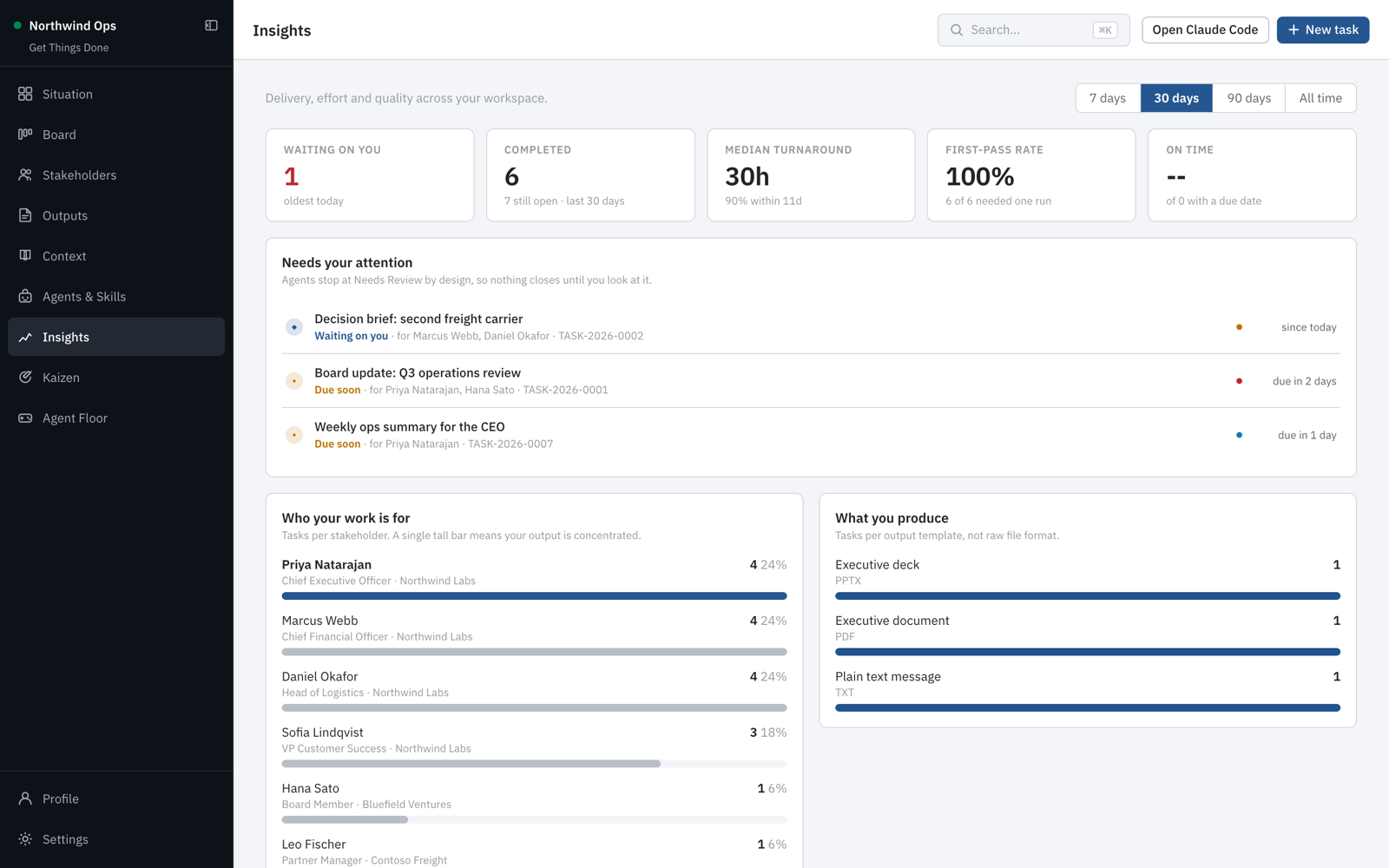The height and width of the screenshot is (868, 1389).
Task: Switch to the All time range
Action: point(1320,98)
